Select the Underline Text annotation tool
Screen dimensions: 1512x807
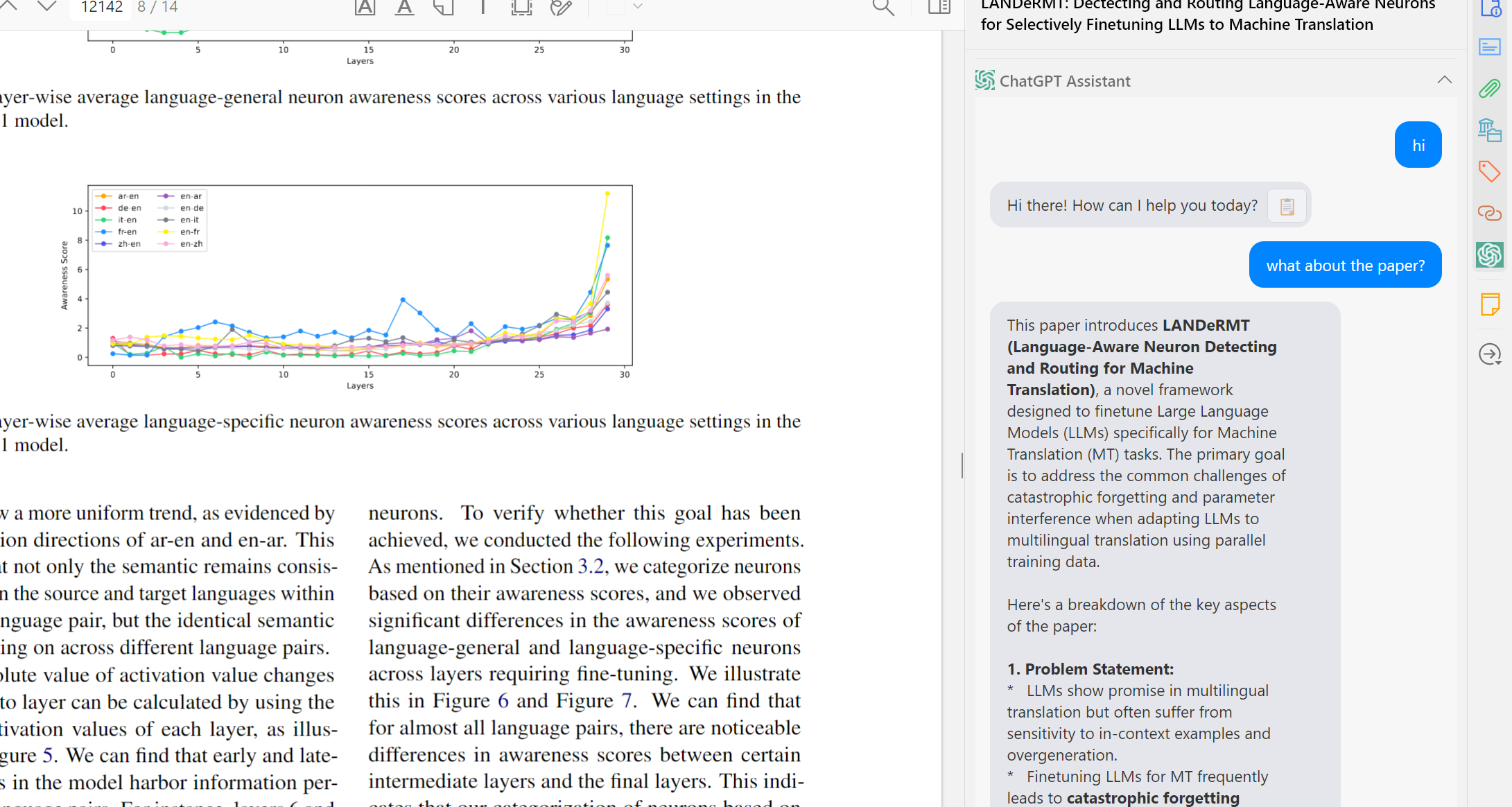coord(404,7)
